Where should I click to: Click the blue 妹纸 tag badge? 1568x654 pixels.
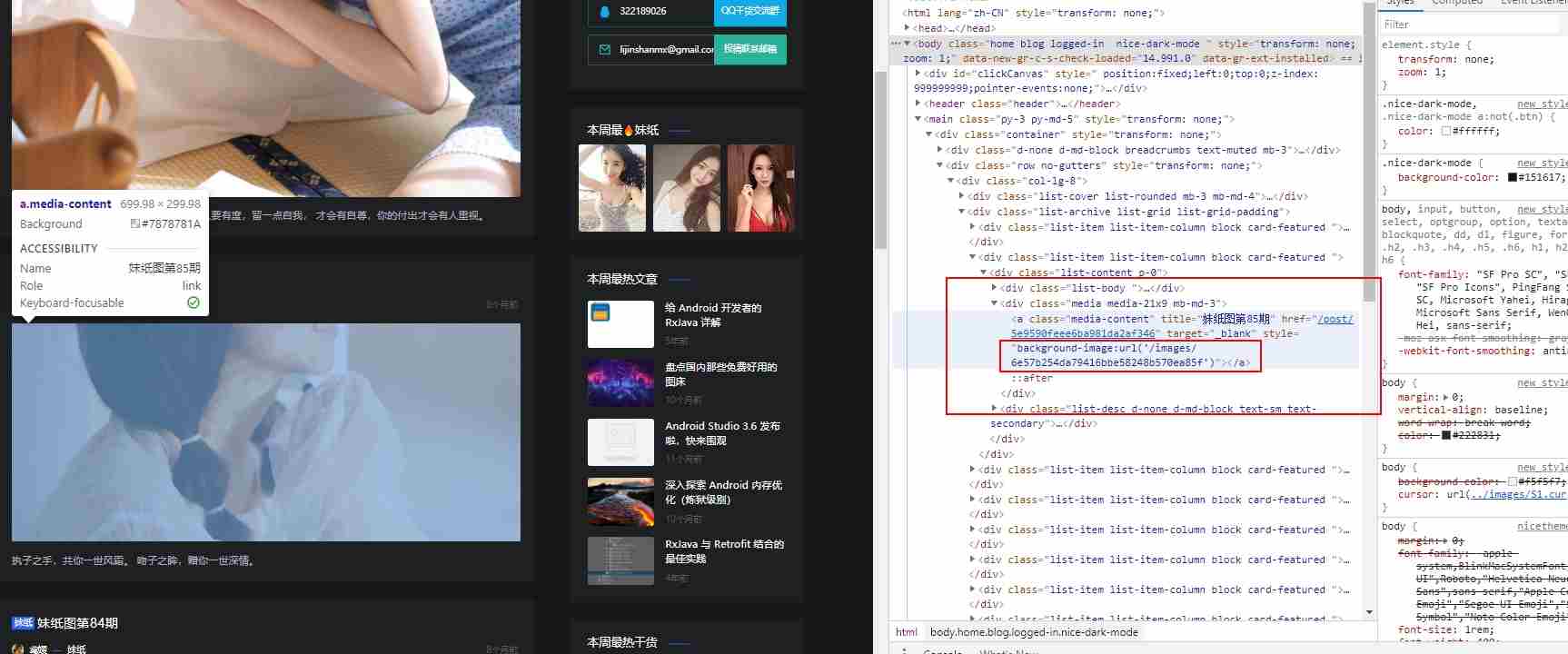(x=23, y=623)
